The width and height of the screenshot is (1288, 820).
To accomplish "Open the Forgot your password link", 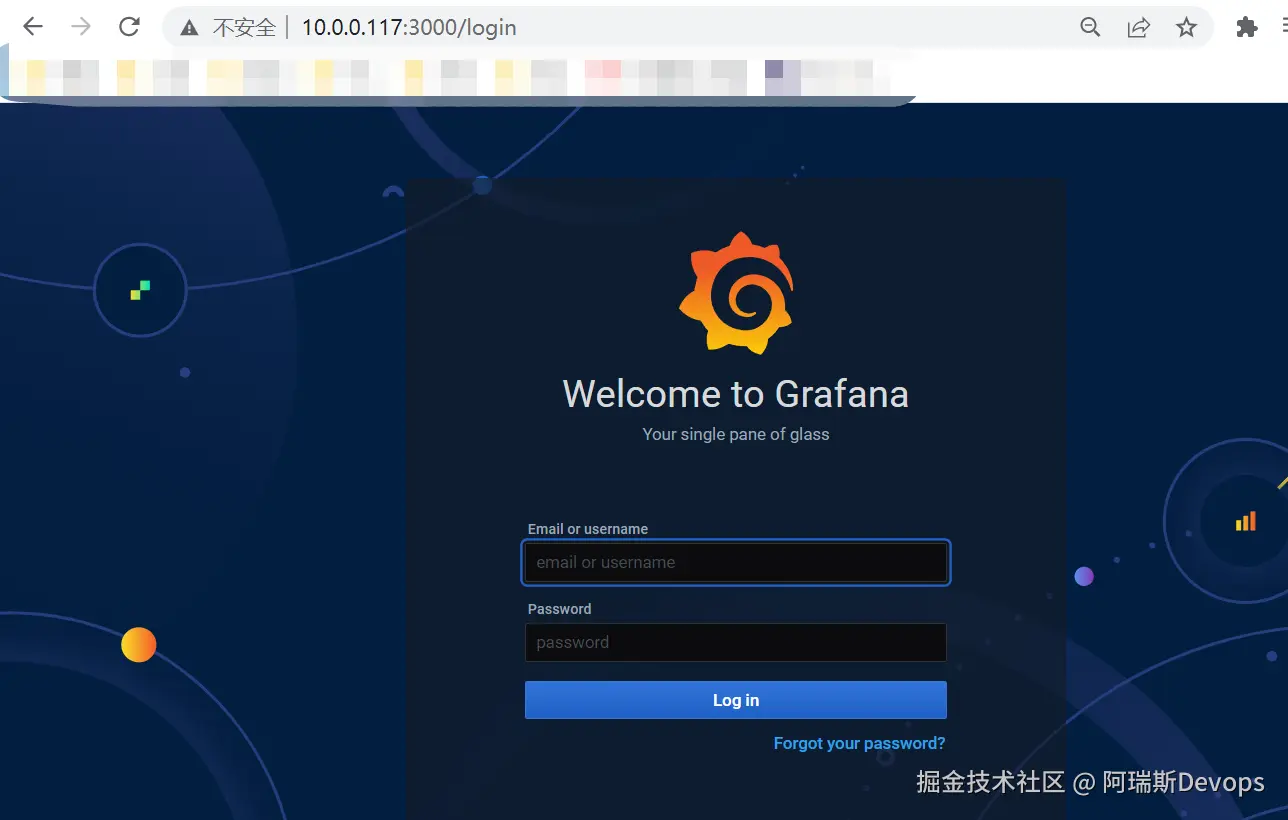I will (859, 743).
